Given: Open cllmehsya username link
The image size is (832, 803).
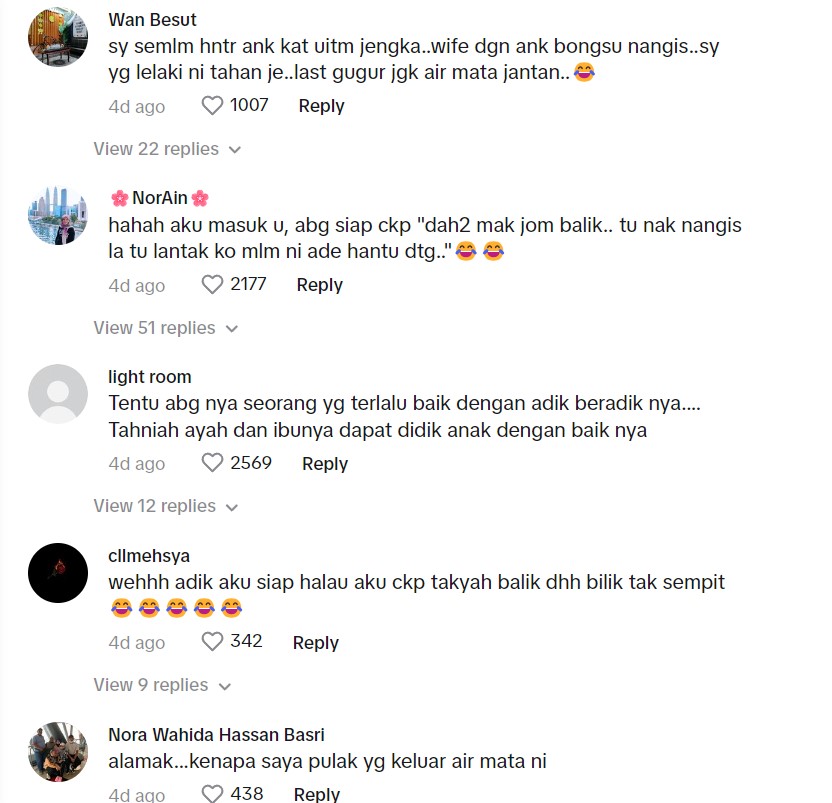Looking at the screenshot, I should [x=149, y=556].
